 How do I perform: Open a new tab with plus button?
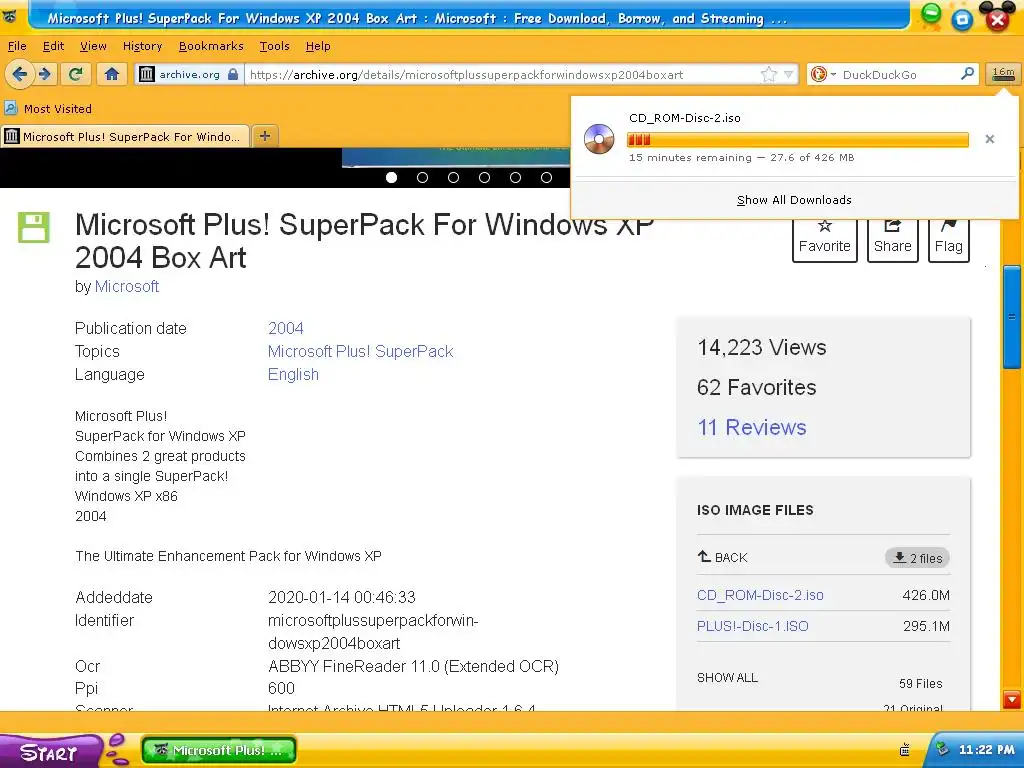264,136
